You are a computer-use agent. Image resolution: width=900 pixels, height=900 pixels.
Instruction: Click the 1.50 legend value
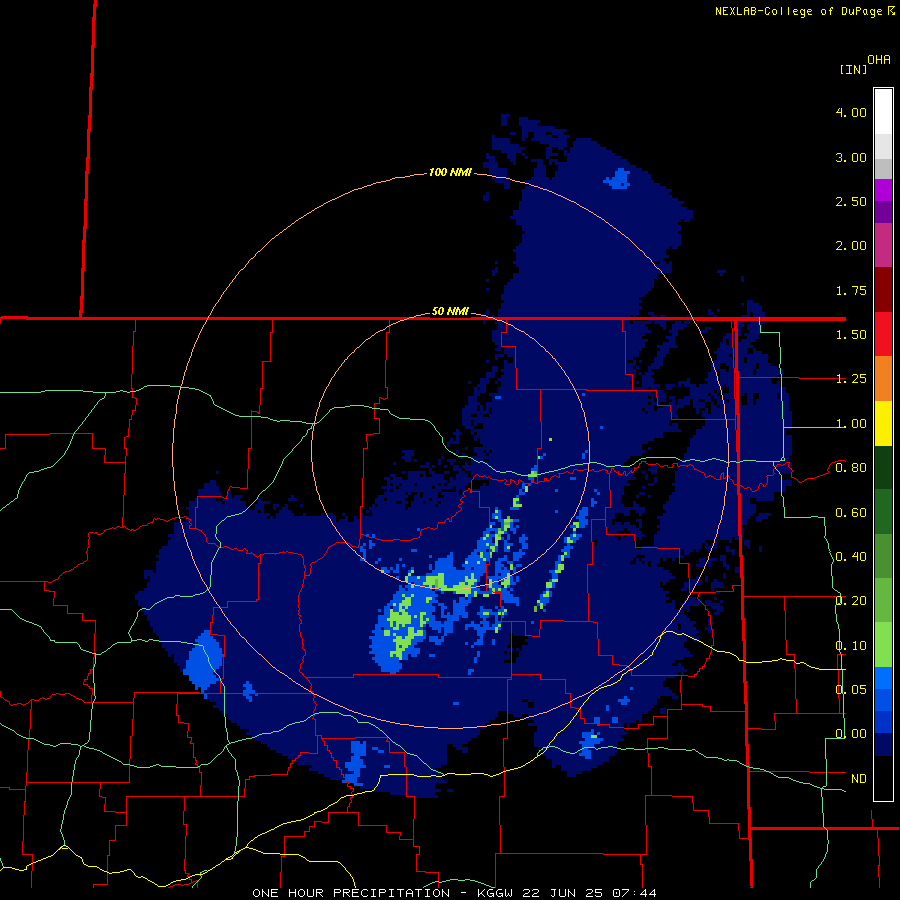pos(851,335)
